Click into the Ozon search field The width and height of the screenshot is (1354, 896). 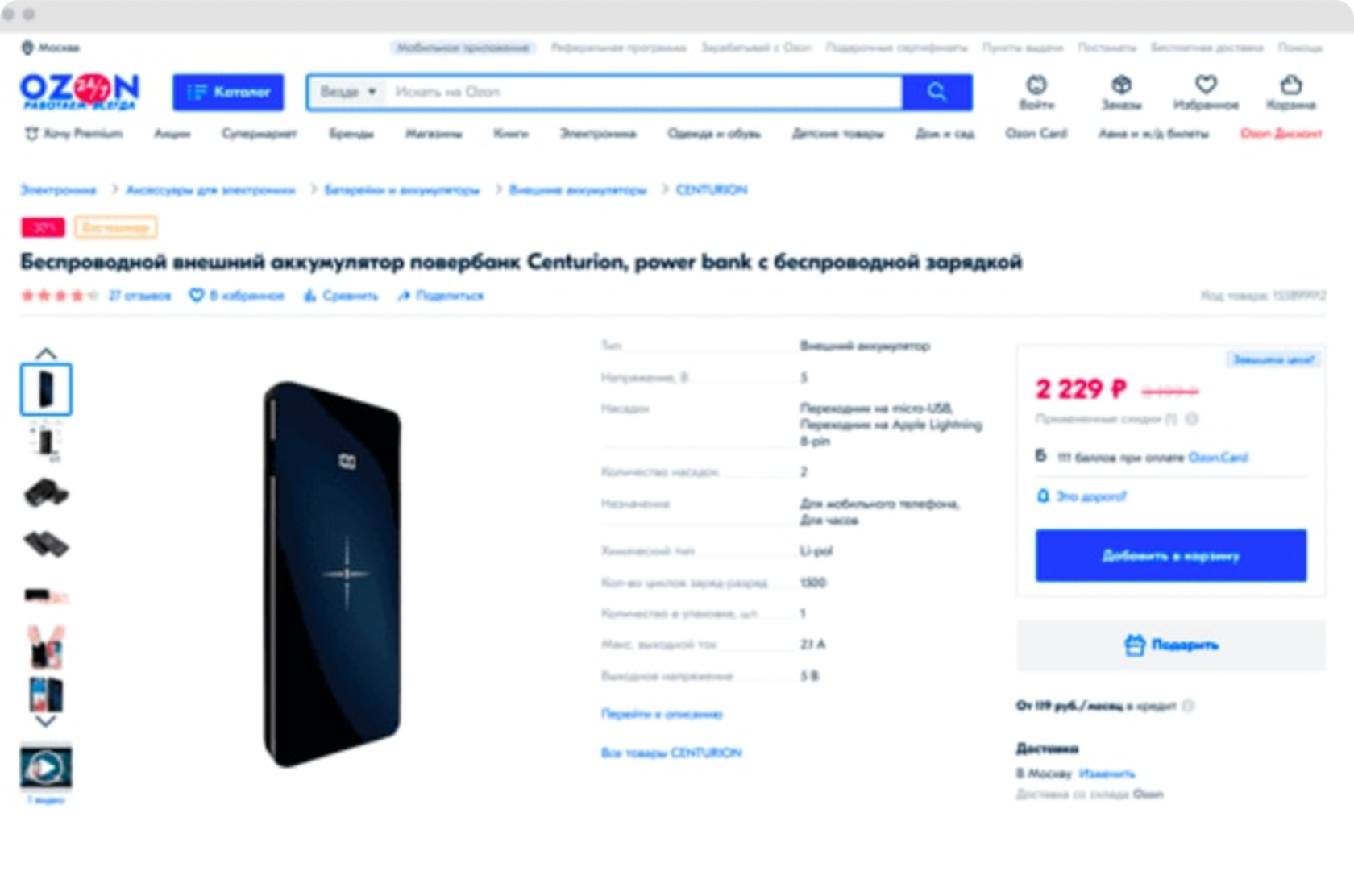[x=643, y=92]
